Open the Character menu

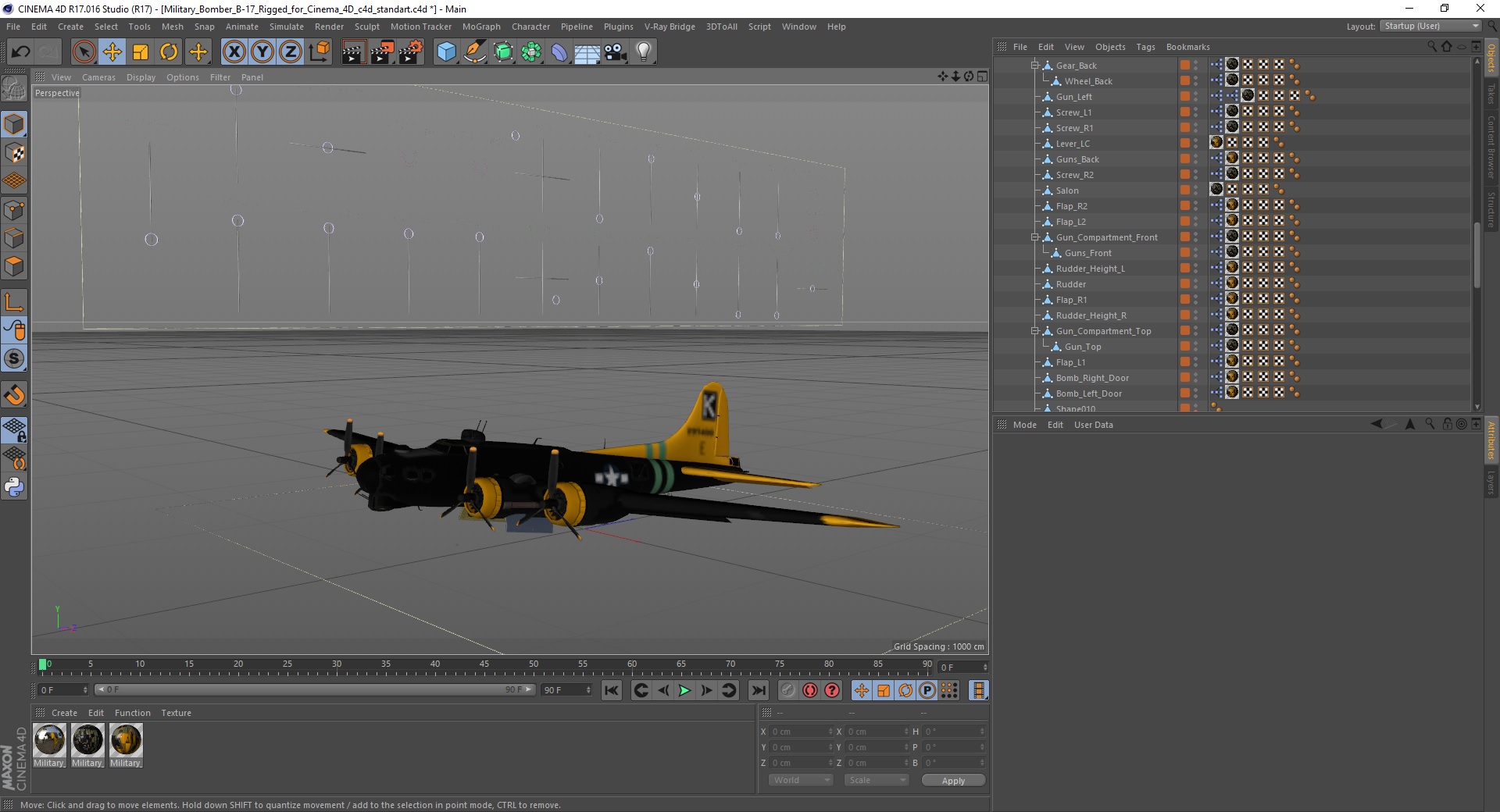point(531,27)
